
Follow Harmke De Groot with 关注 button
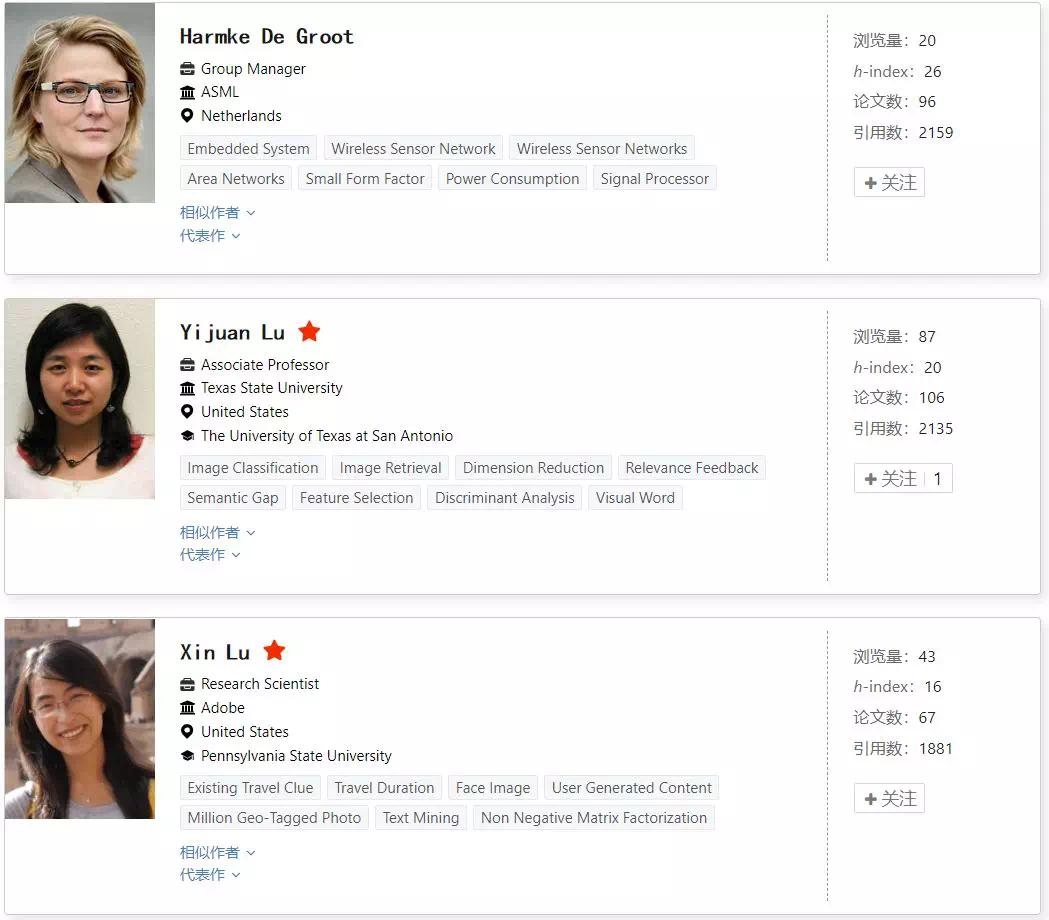pos(889,182)
